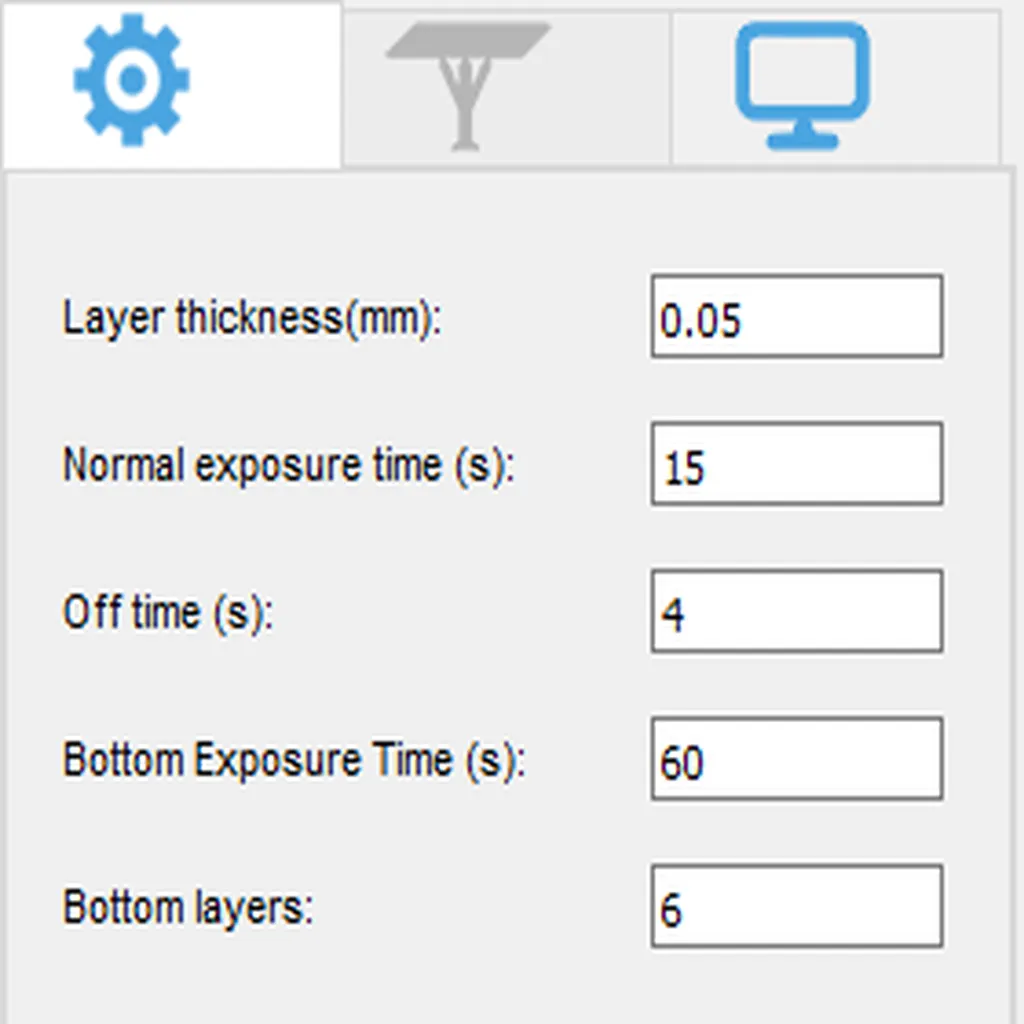Open the gear print settings tab

tap(170, 84)
